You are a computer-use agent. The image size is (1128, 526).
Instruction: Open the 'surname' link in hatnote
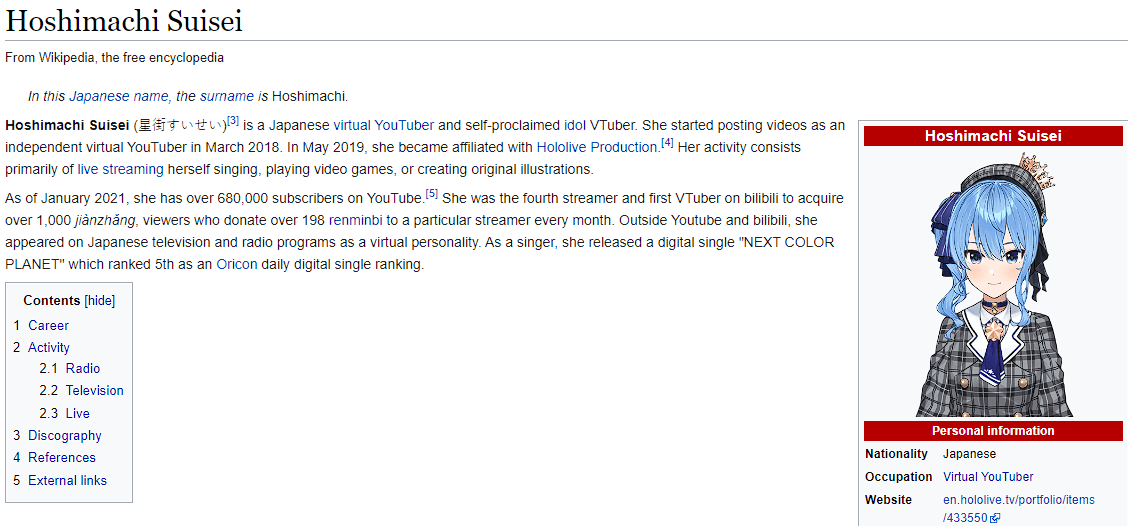pos(227,96)
